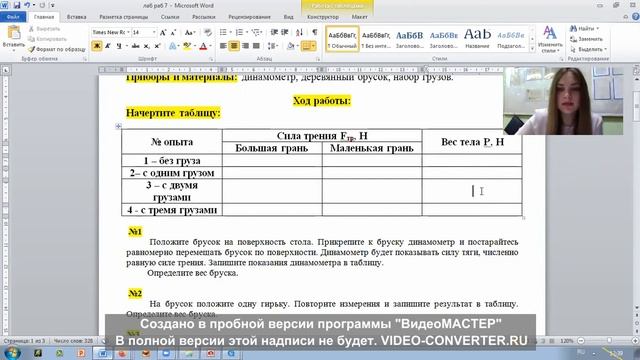The image size is (640, 360).
Task: Increase font size with grow font icon
Action: pyautogui.click(x=163, y=32)
